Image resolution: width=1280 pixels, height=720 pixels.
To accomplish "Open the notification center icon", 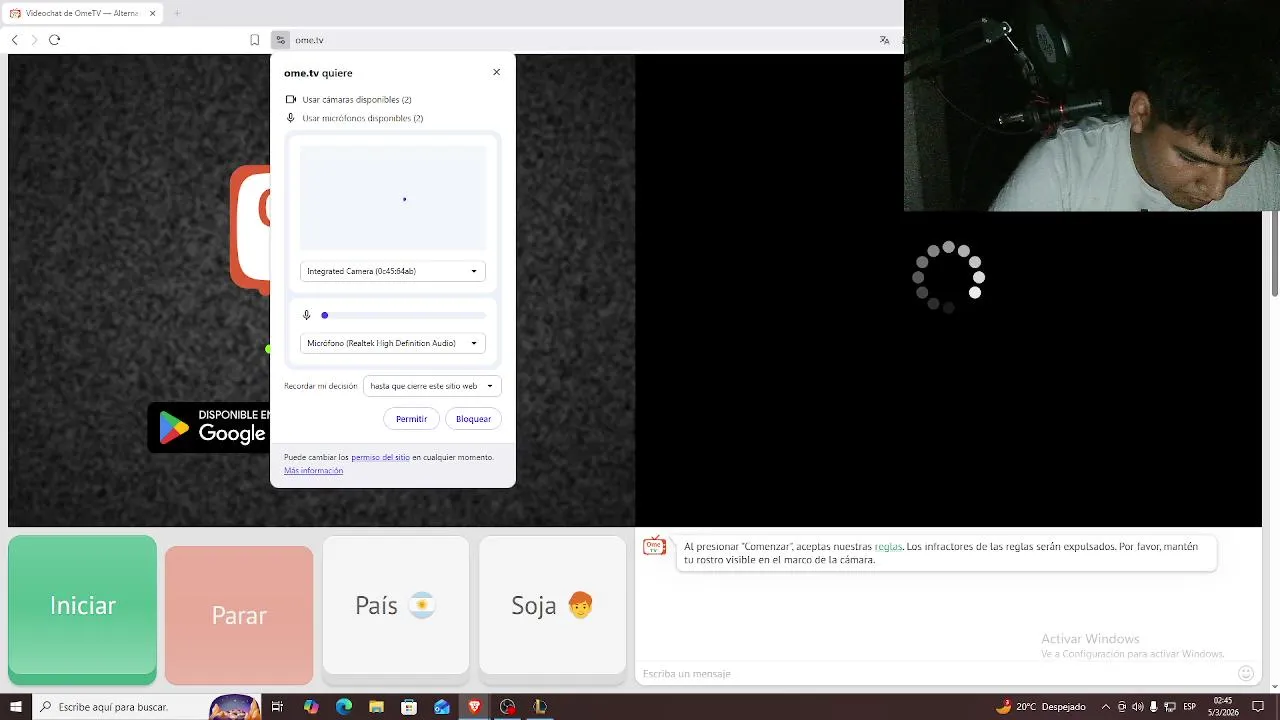I will (1258, 707).
